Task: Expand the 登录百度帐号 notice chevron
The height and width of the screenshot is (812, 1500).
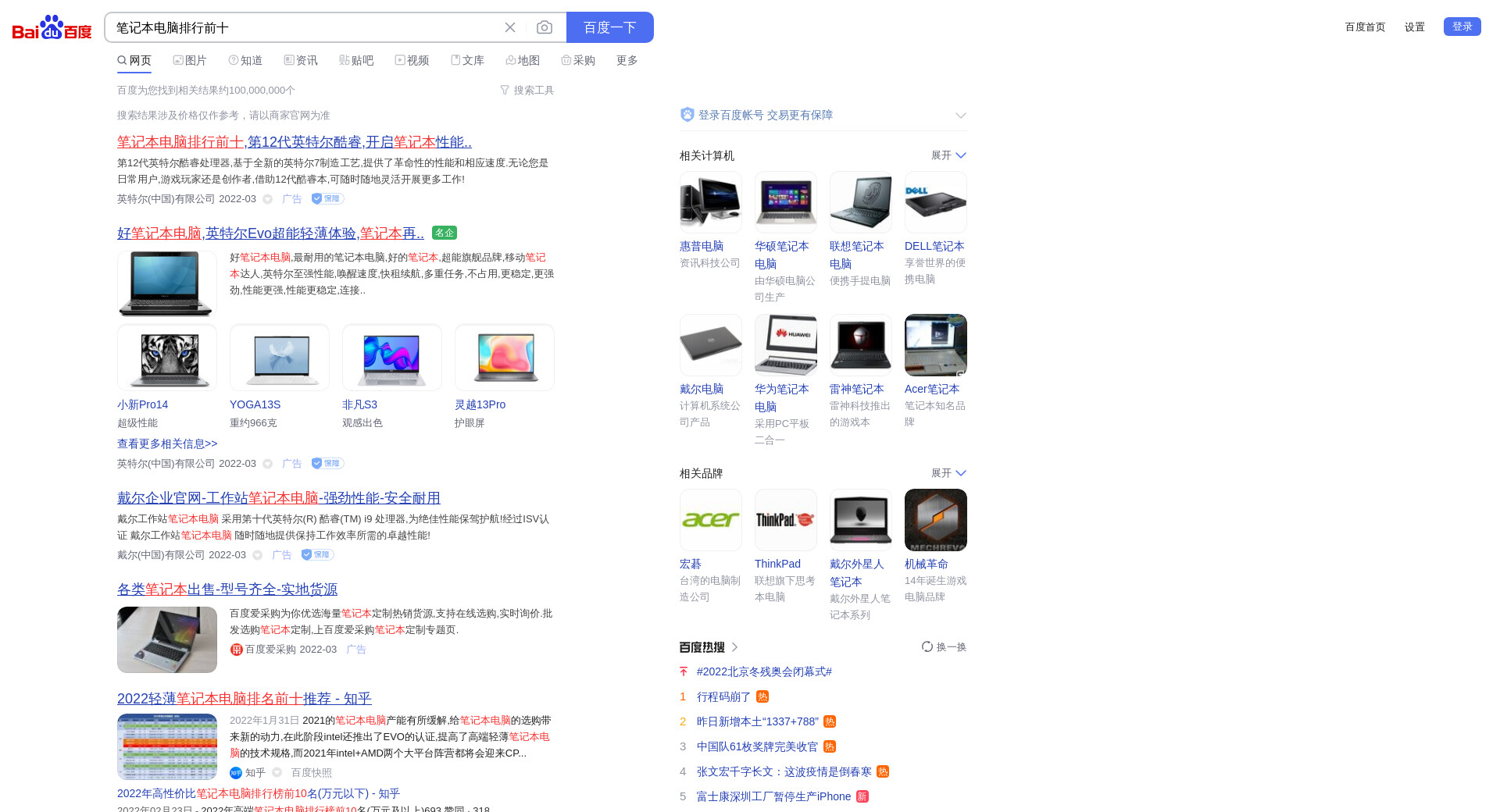Action: coord(961,116)
